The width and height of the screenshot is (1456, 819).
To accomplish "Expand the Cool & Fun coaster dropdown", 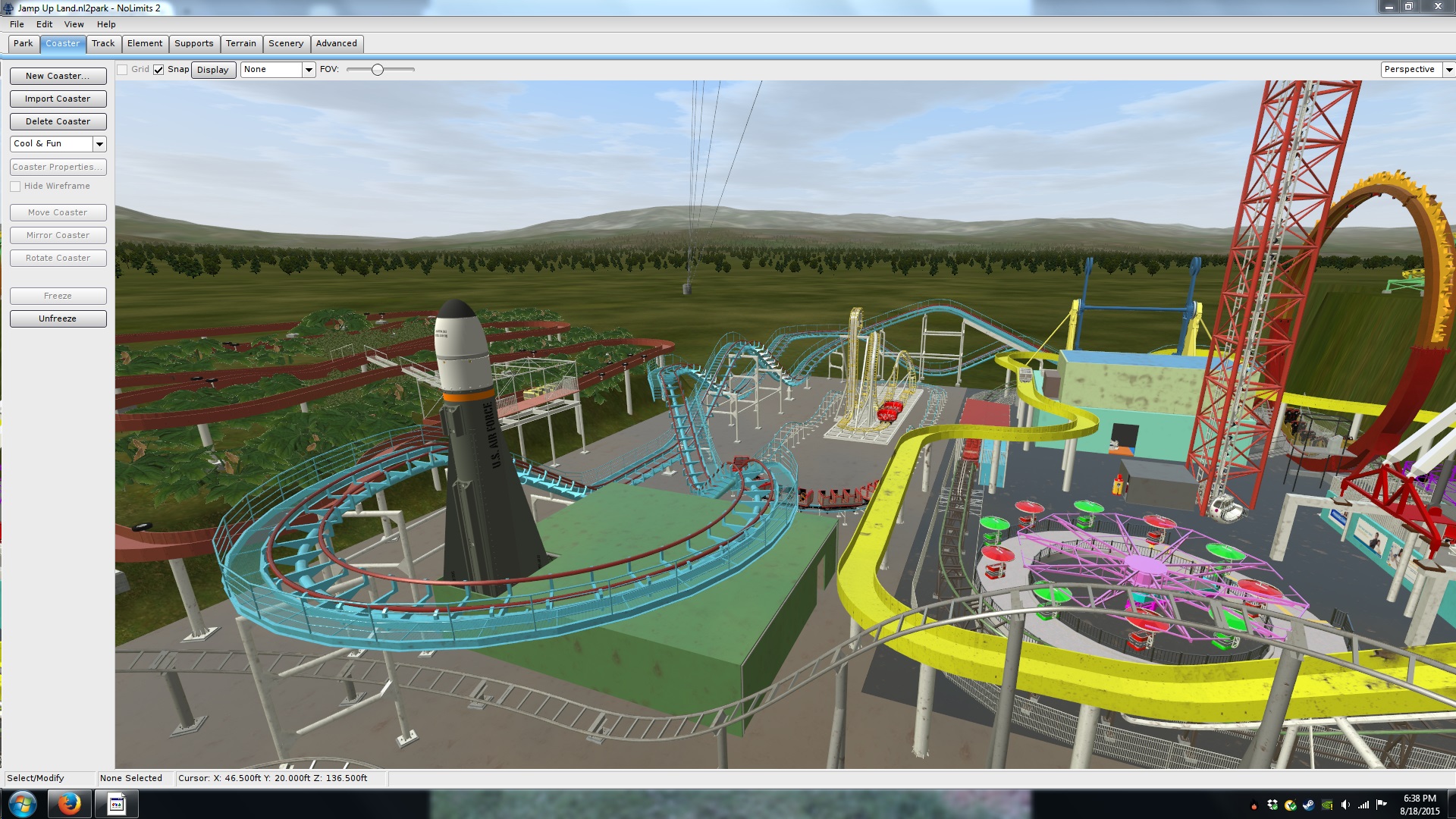I will pos(99,144).
